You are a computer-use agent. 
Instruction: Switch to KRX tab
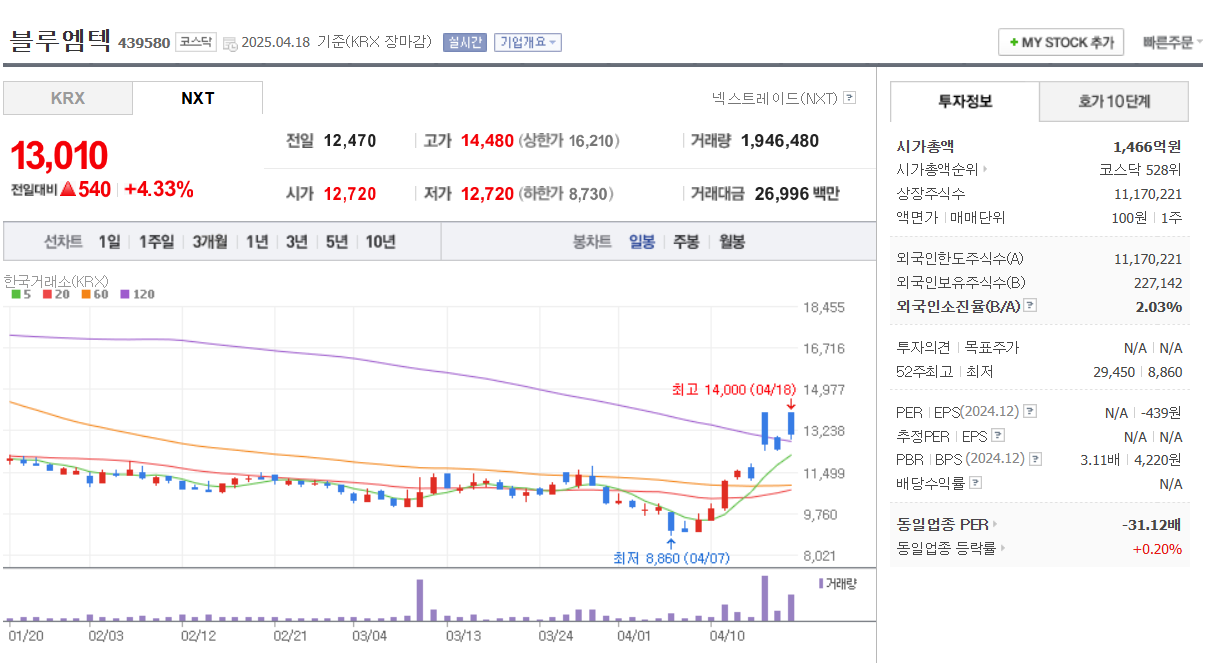click(68, 98)
